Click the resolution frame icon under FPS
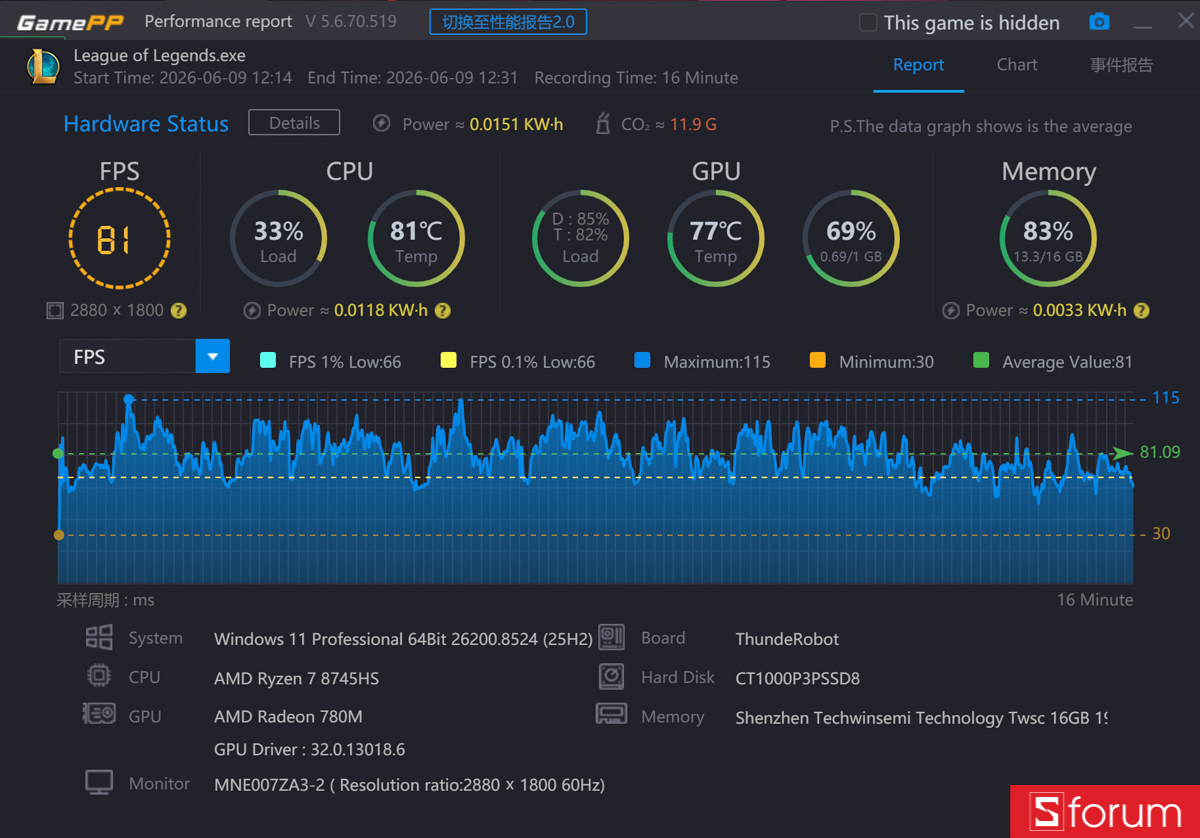The image size is (1200, 838). point(55,311)
